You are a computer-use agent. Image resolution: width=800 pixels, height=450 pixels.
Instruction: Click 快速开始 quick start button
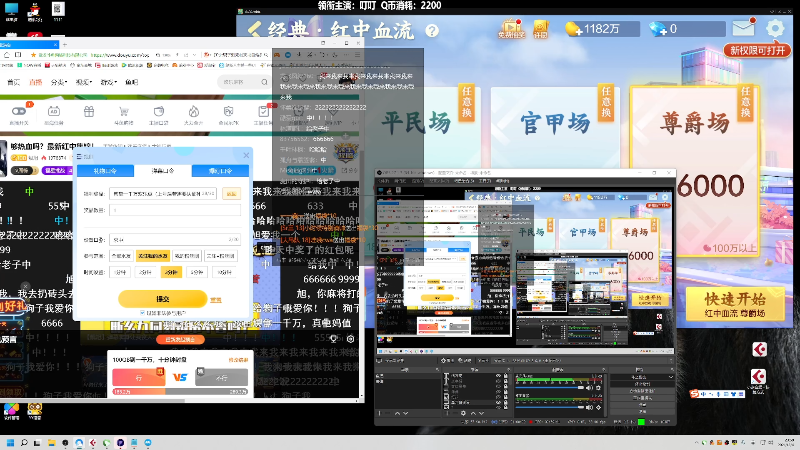pyautogui.click(x=735, y=304)
